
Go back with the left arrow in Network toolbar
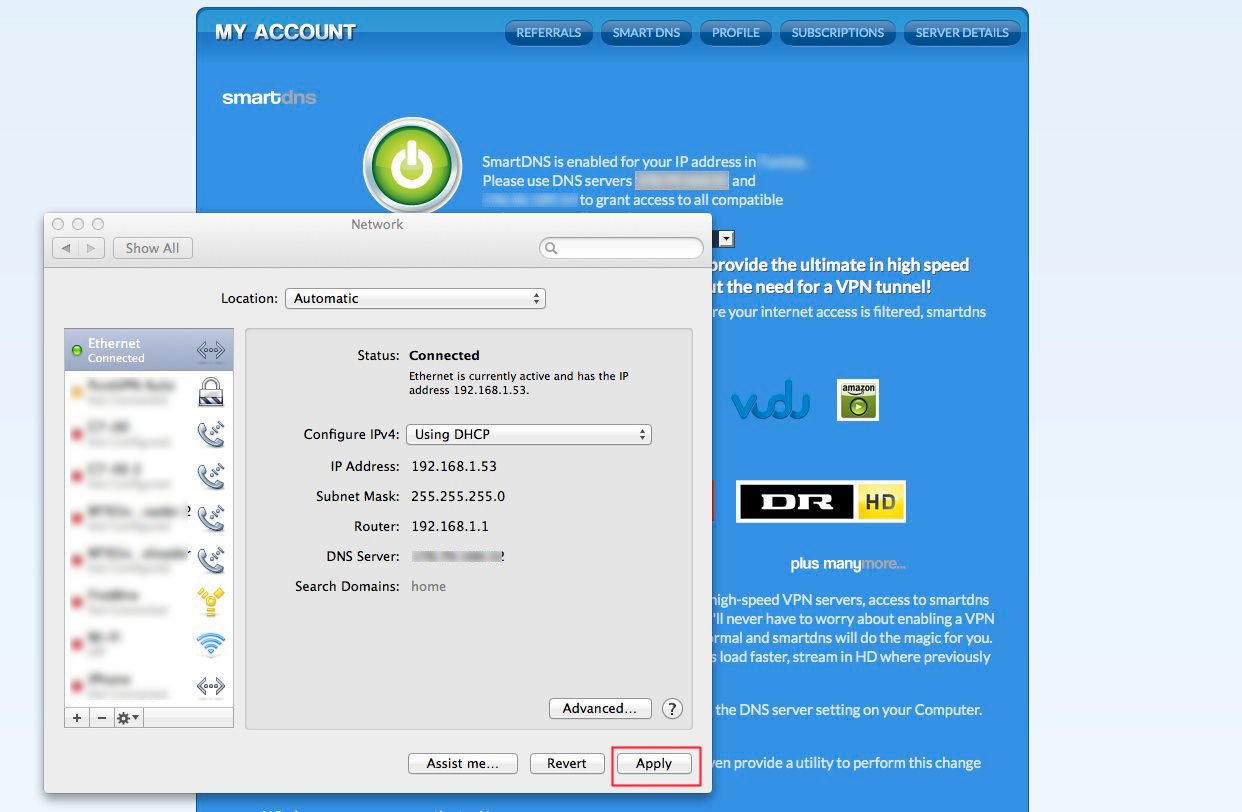(66, 248)
